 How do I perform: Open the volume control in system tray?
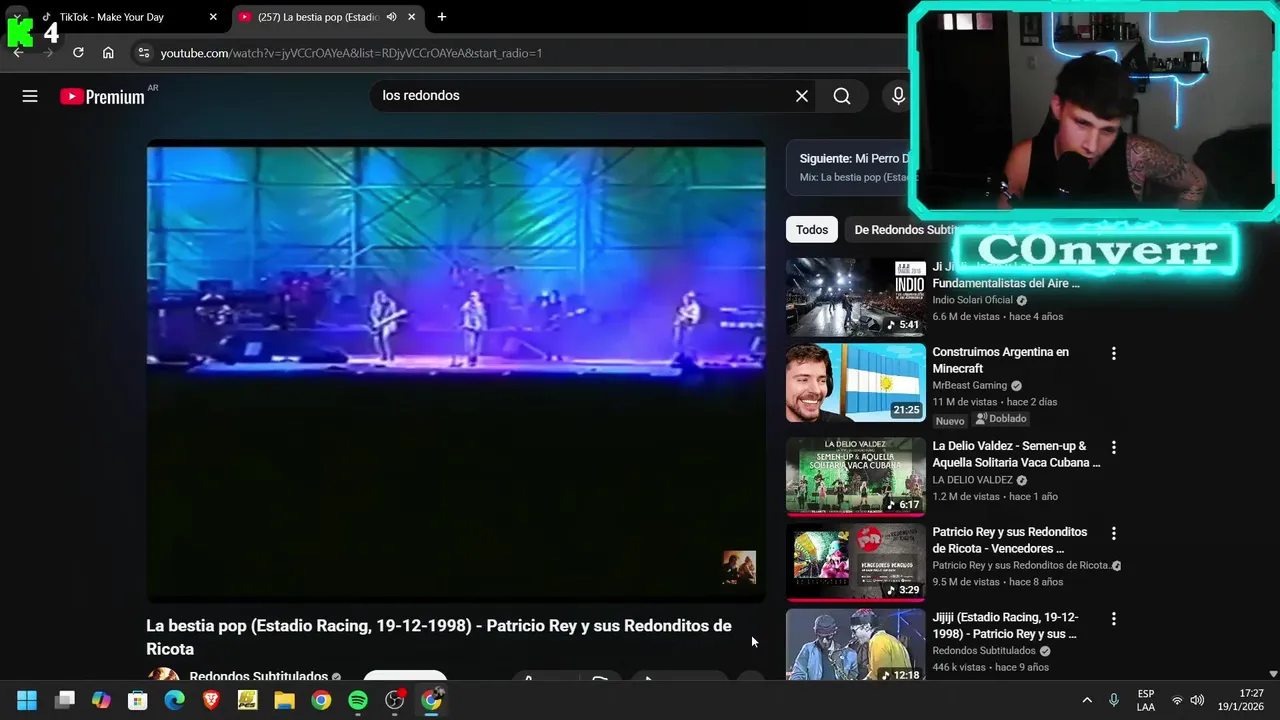point(1197,700)
